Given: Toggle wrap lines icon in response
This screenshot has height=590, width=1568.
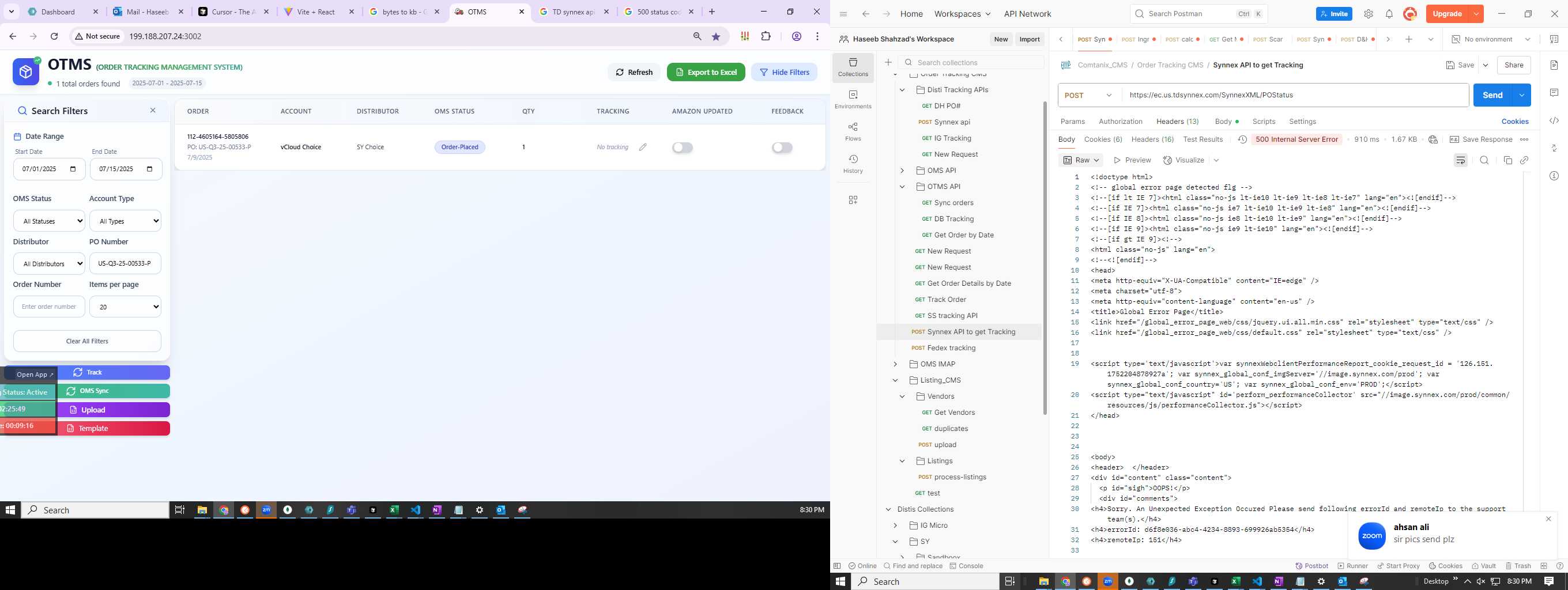Looking at the screenshot, I should pos(1460,160).
